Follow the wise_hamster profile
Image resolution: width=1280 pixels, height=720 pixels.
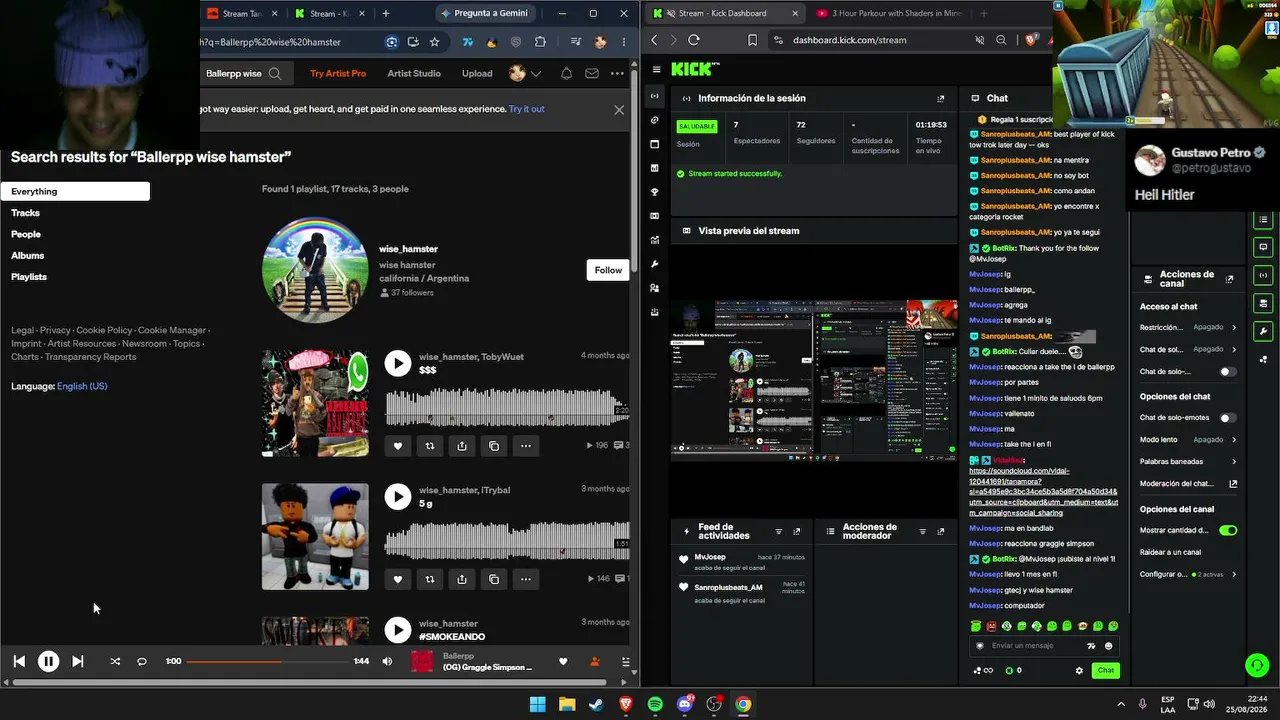click(608, 270)
